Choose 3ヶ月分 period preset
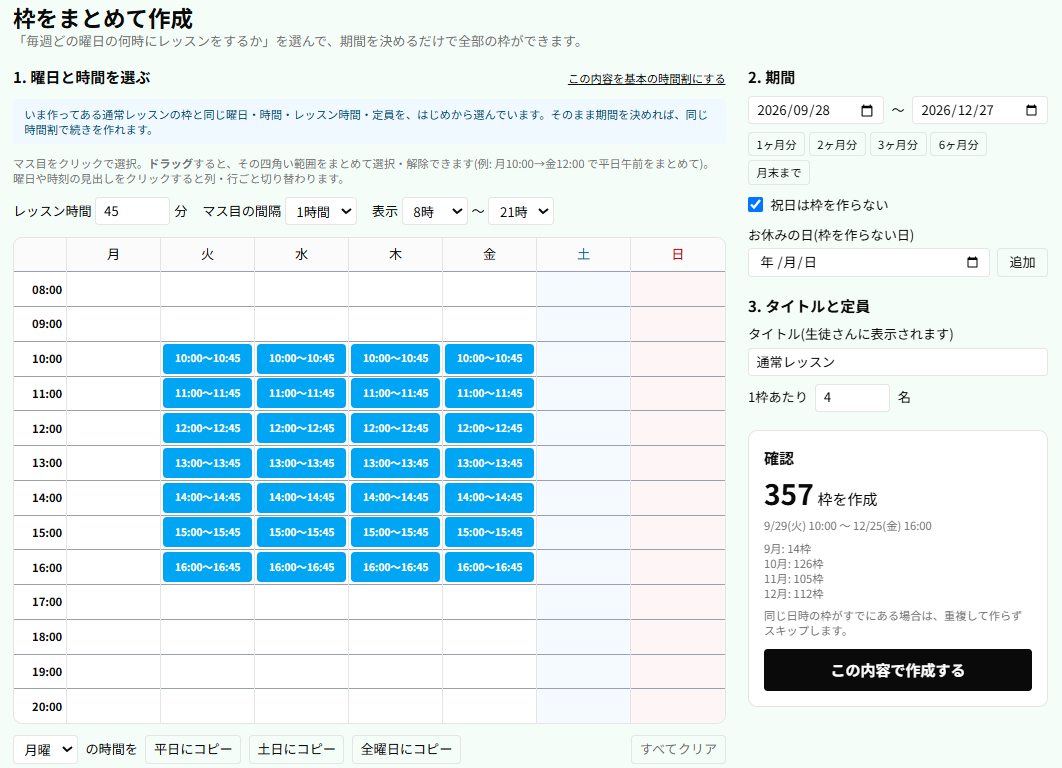The image size is (1062, 768). point(897,145)
